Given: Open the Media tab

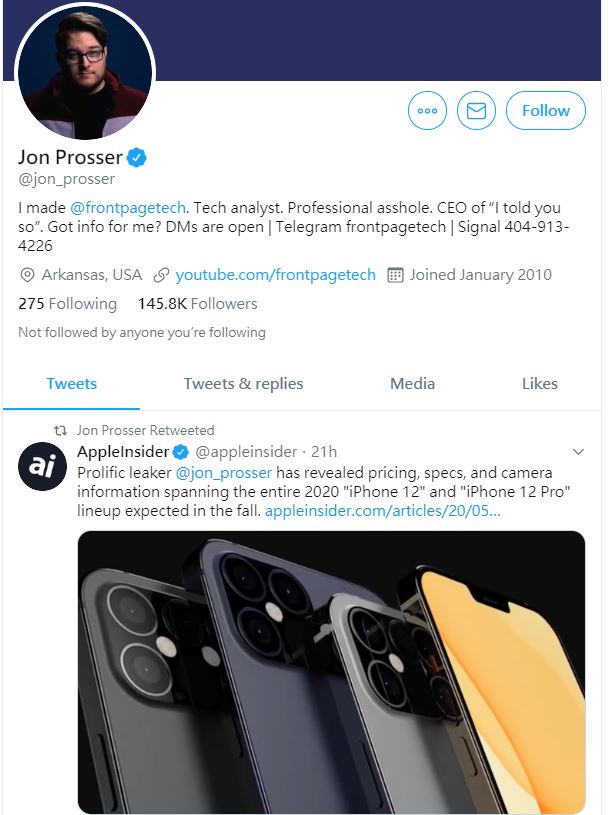Looking at the screenshot, I should tap(412, 383).
